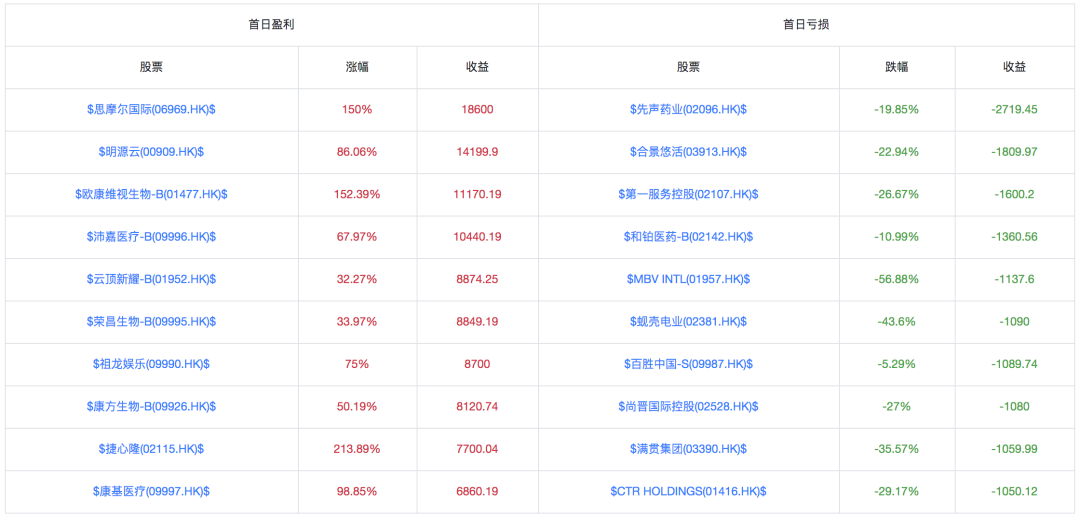Select the 33.97% gain value
Viewport: 1080px width, 518px height.
point(357,321)
